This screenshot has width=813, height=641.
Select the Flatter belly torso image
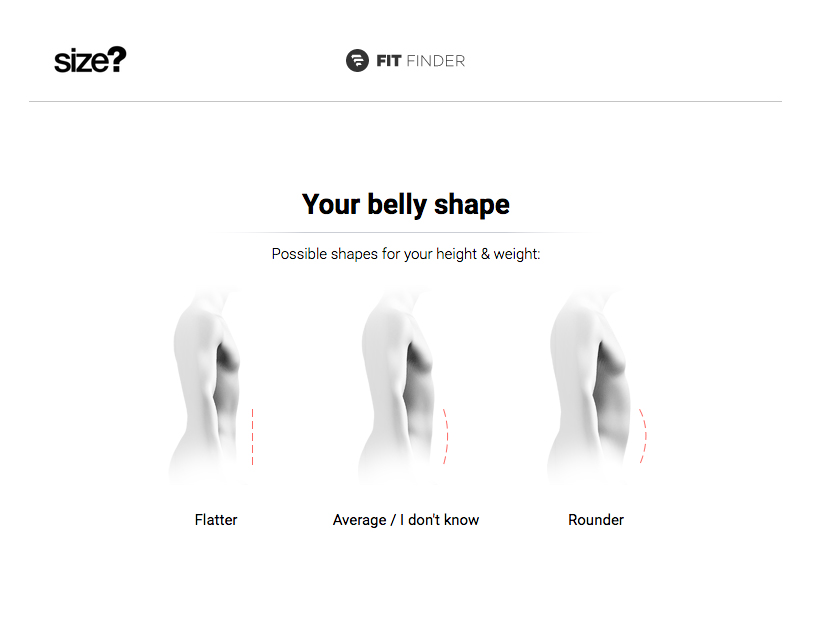pos(211,385)
